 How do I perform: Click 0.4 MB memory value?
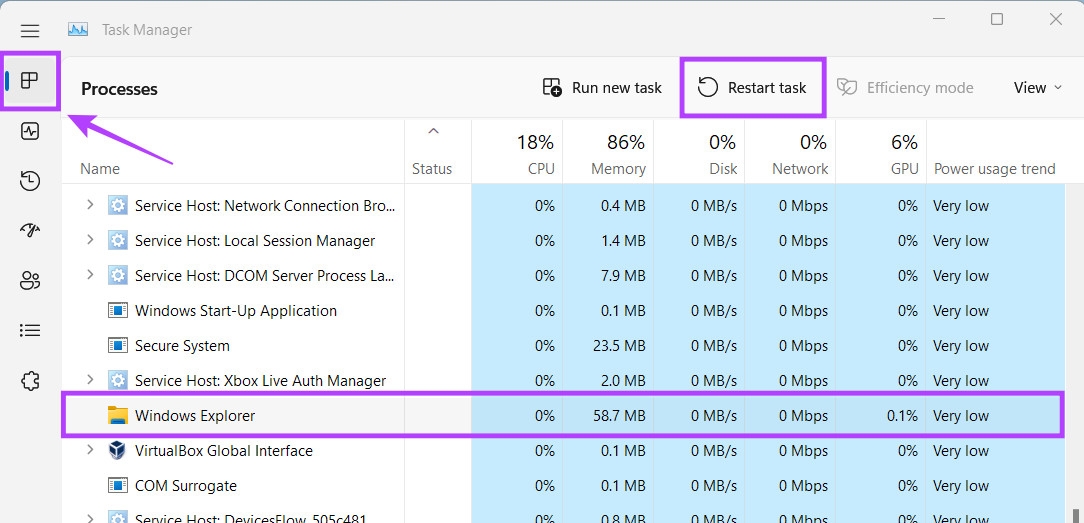[624, 205]
